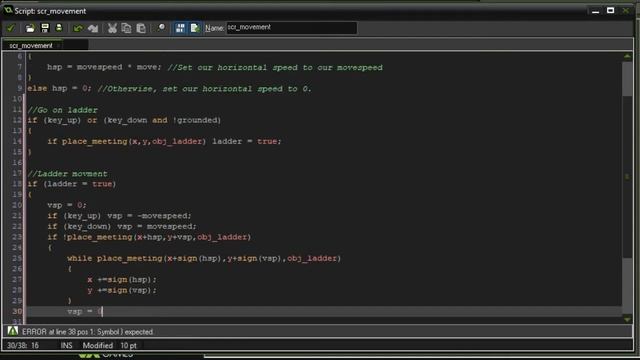Screen dimensions: 640x360
Task: Toggle the blue document code-helper button
Action: tap(195, 28)
